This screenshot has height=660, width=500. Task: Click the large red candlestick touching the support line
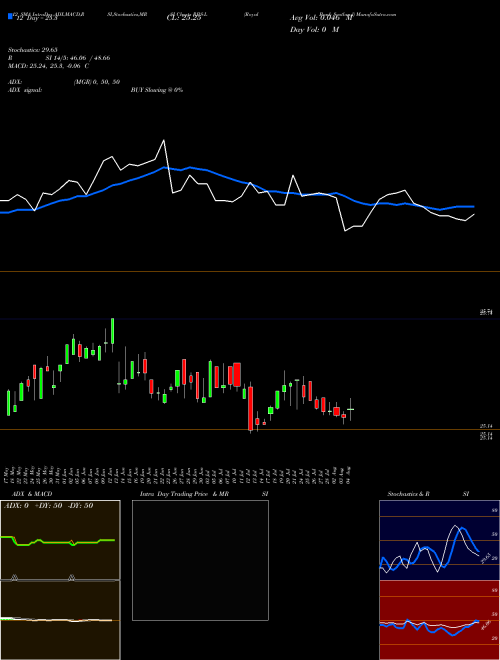pyautogui.click(x=250, y=409)
